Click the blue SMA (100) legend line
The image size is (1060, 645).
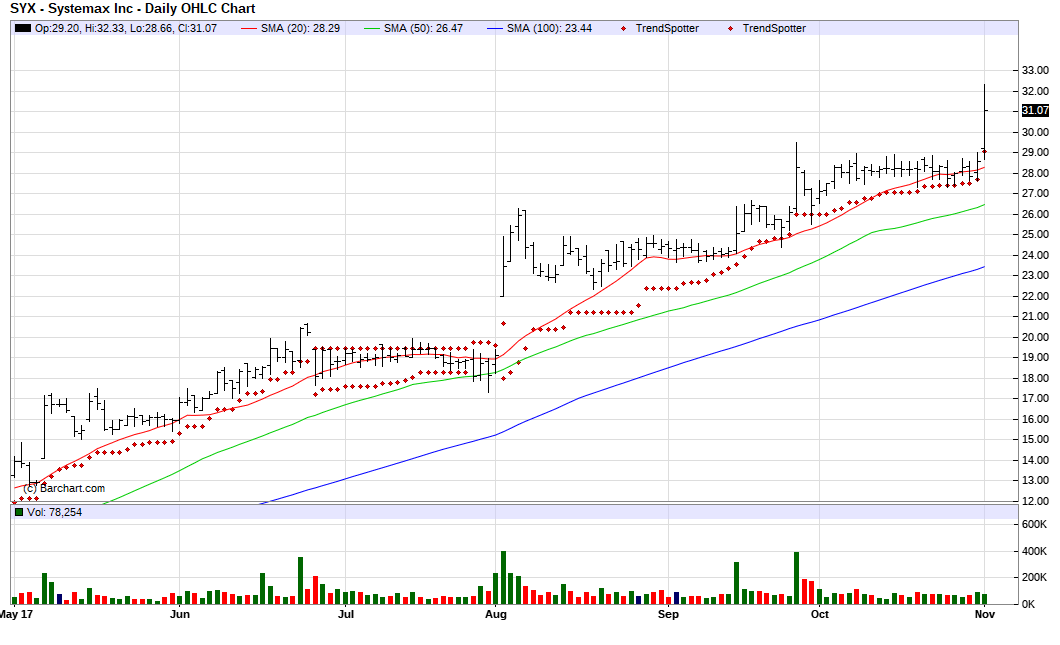pyautogui.click(x=496, y=28)
